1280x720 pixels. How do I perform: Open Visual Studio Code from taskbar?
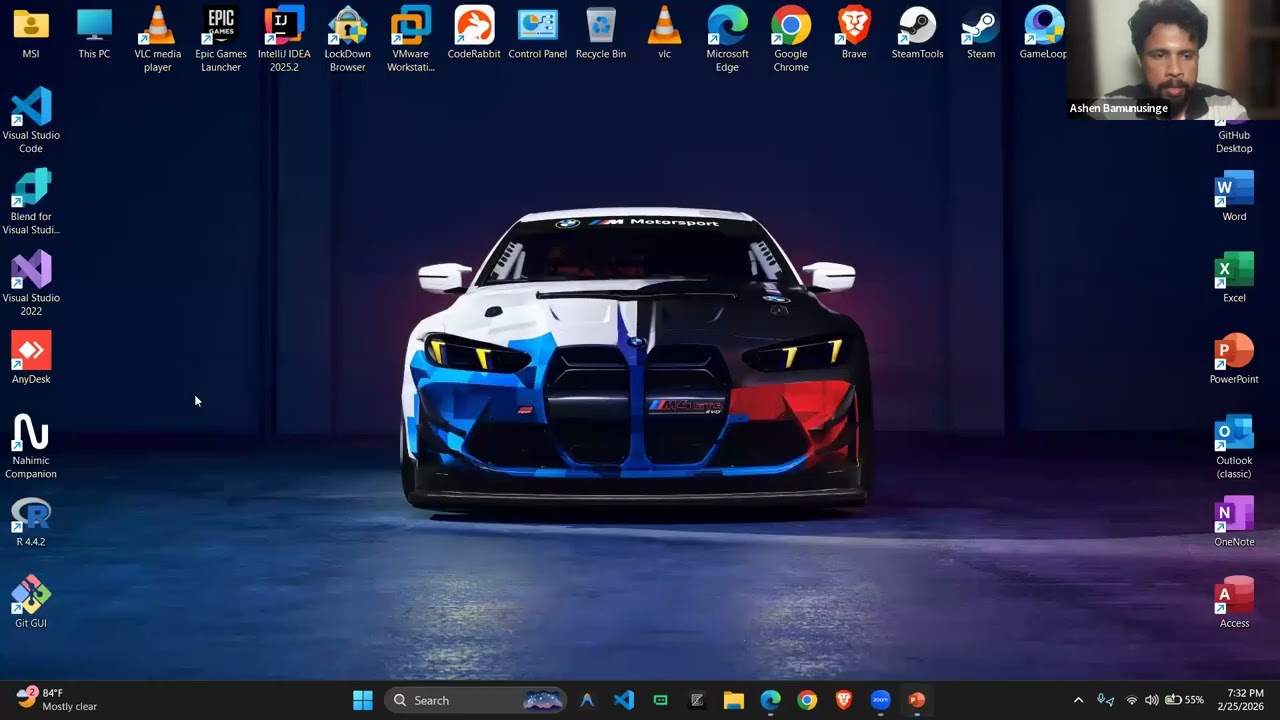[624, 700]
